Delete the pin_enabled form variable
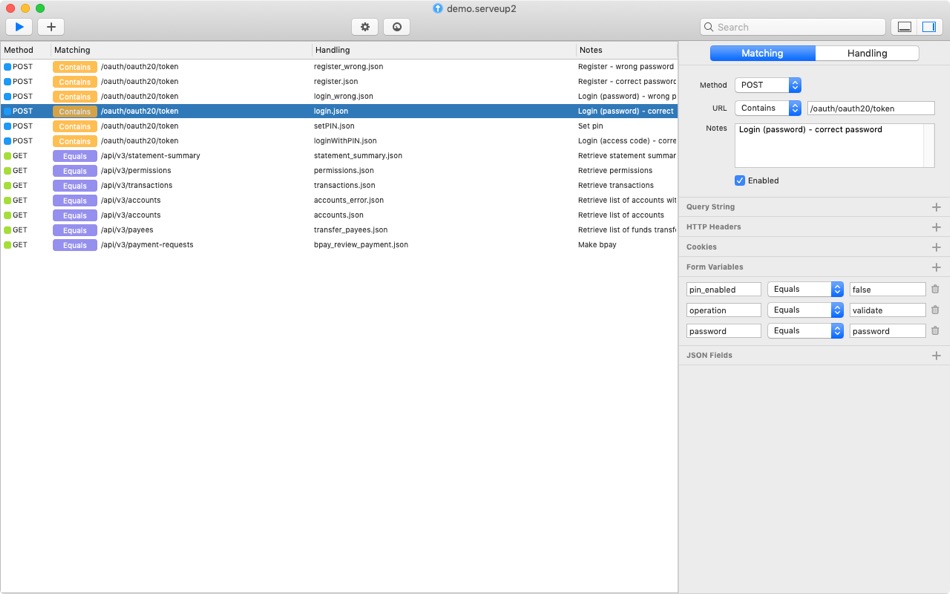The width and height of the screenshot is (950, 594). coord(935,289)
